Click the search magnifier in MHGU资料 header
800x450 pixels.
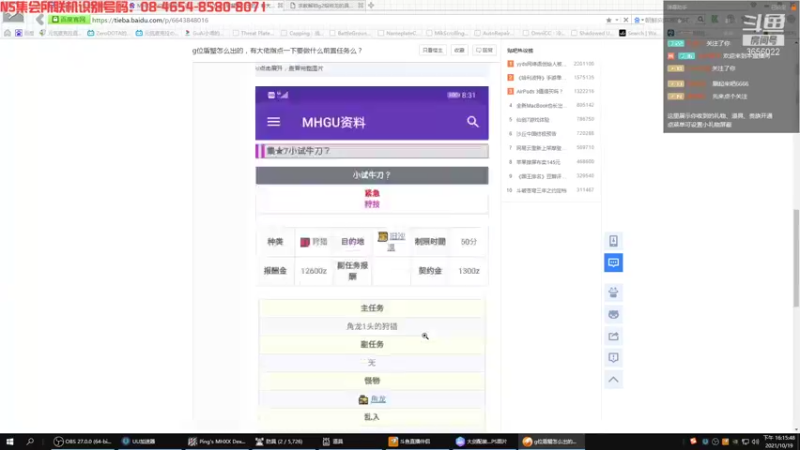click(472, 121)
